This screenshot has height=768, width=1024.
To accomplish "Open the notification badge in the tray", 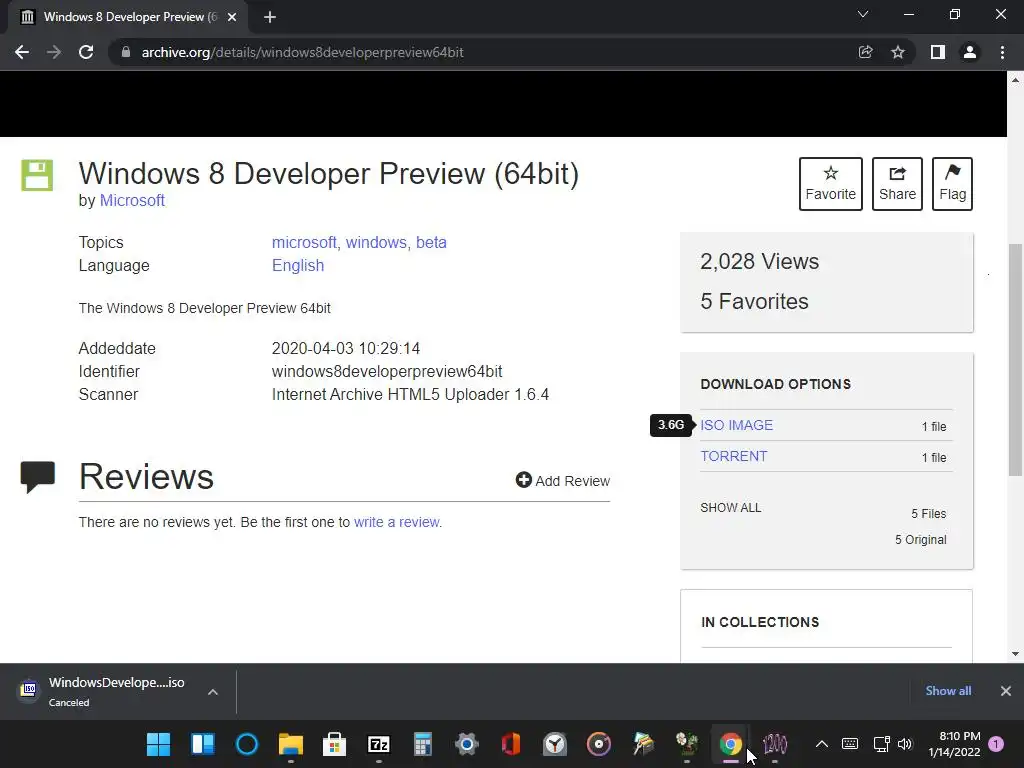I will [x=996, y=744].
